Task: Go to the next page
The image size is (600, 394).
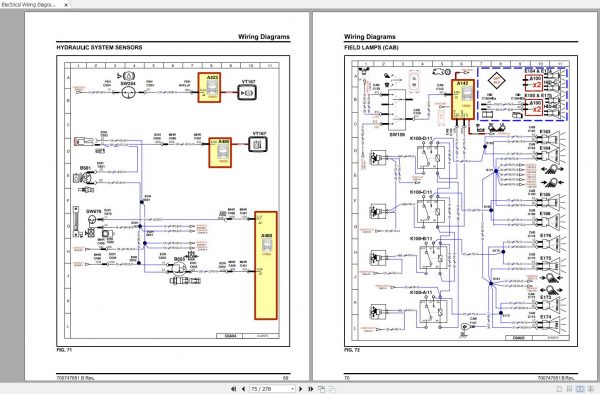Action: [300, 389]
